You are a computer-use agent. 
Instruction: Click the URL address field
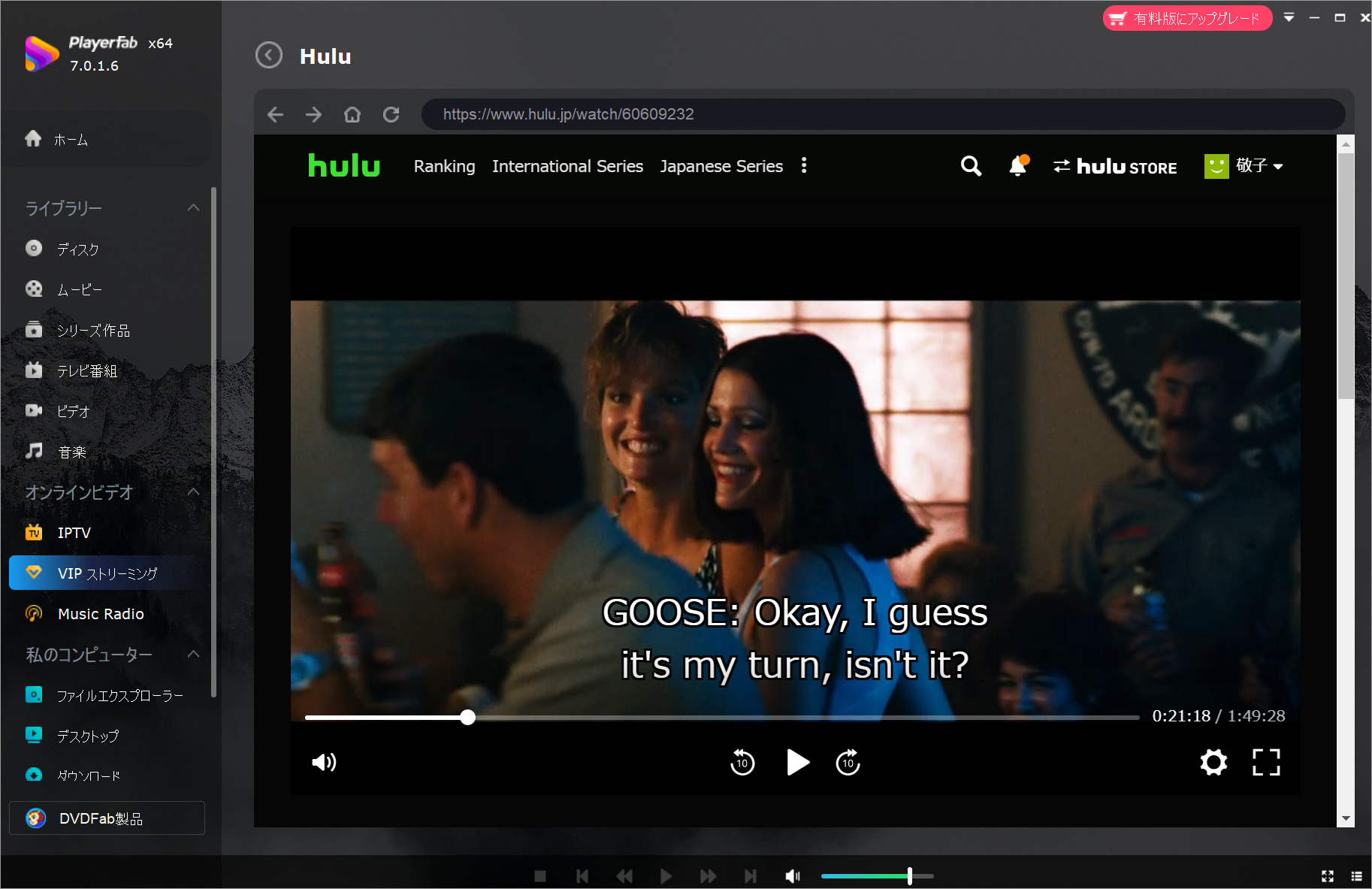coord(883,114)
